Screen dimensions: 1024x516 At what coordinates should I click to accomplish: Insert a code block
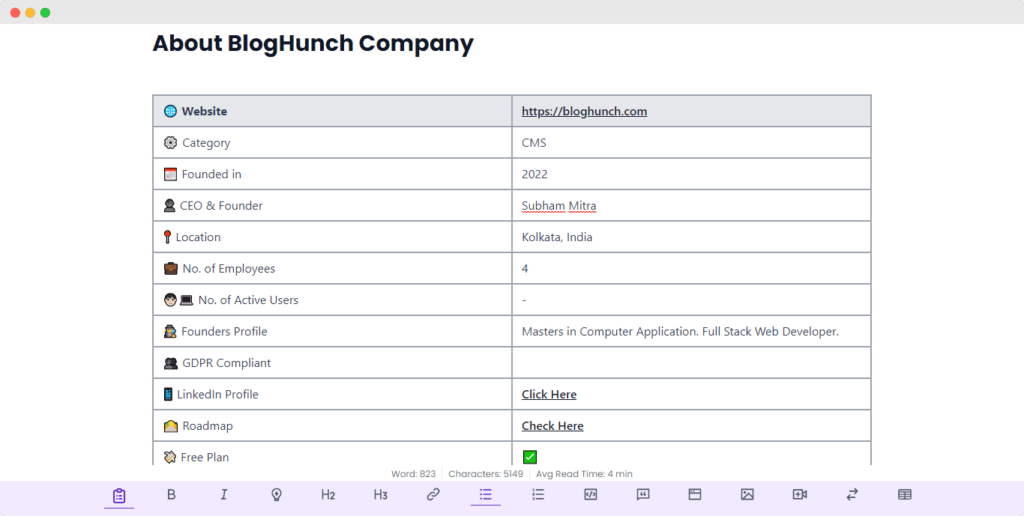pos(590,494)
